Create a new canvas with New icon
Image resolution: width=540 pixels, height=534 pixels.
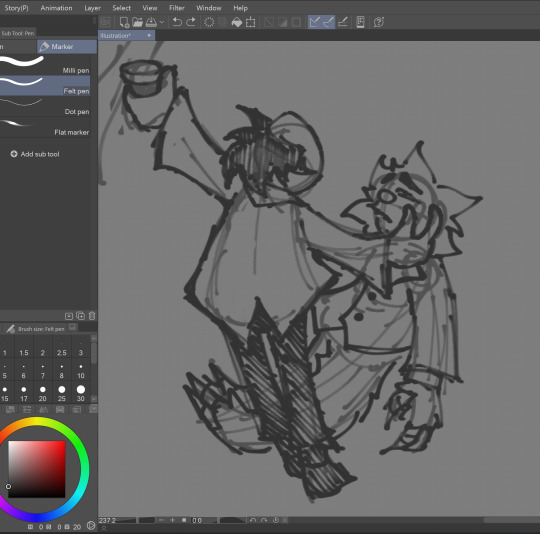click(124, 22)
